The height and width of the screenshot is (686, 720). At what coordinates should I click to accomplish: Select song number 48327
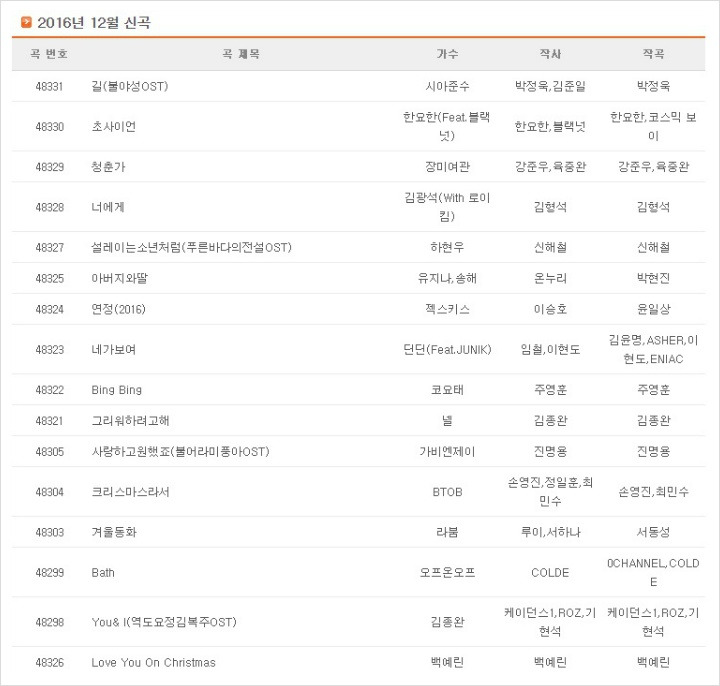point(49,247)
